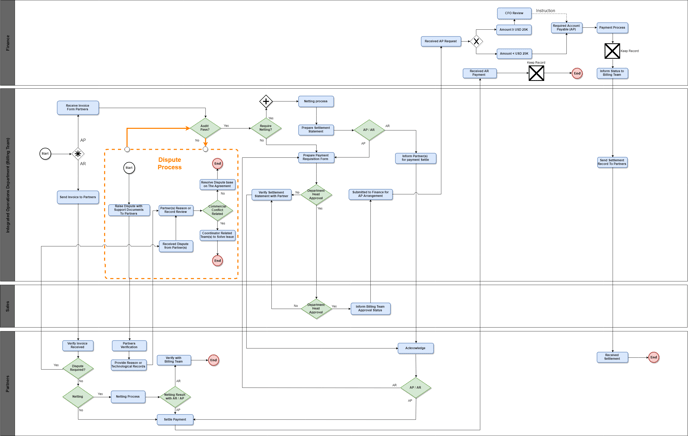Select the Require Netting decision diamond

pos(266,128)
